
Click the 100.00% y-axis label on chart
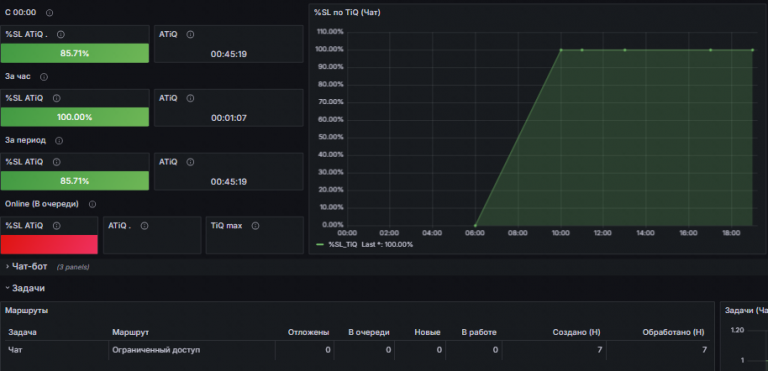(x=331, y=49)
